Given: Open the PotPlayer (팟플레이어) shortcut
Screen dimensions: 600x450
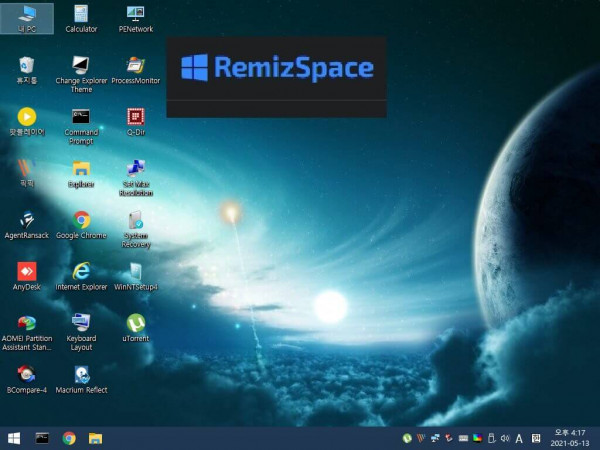Looking at the screenshot, I should click(27, 122).
